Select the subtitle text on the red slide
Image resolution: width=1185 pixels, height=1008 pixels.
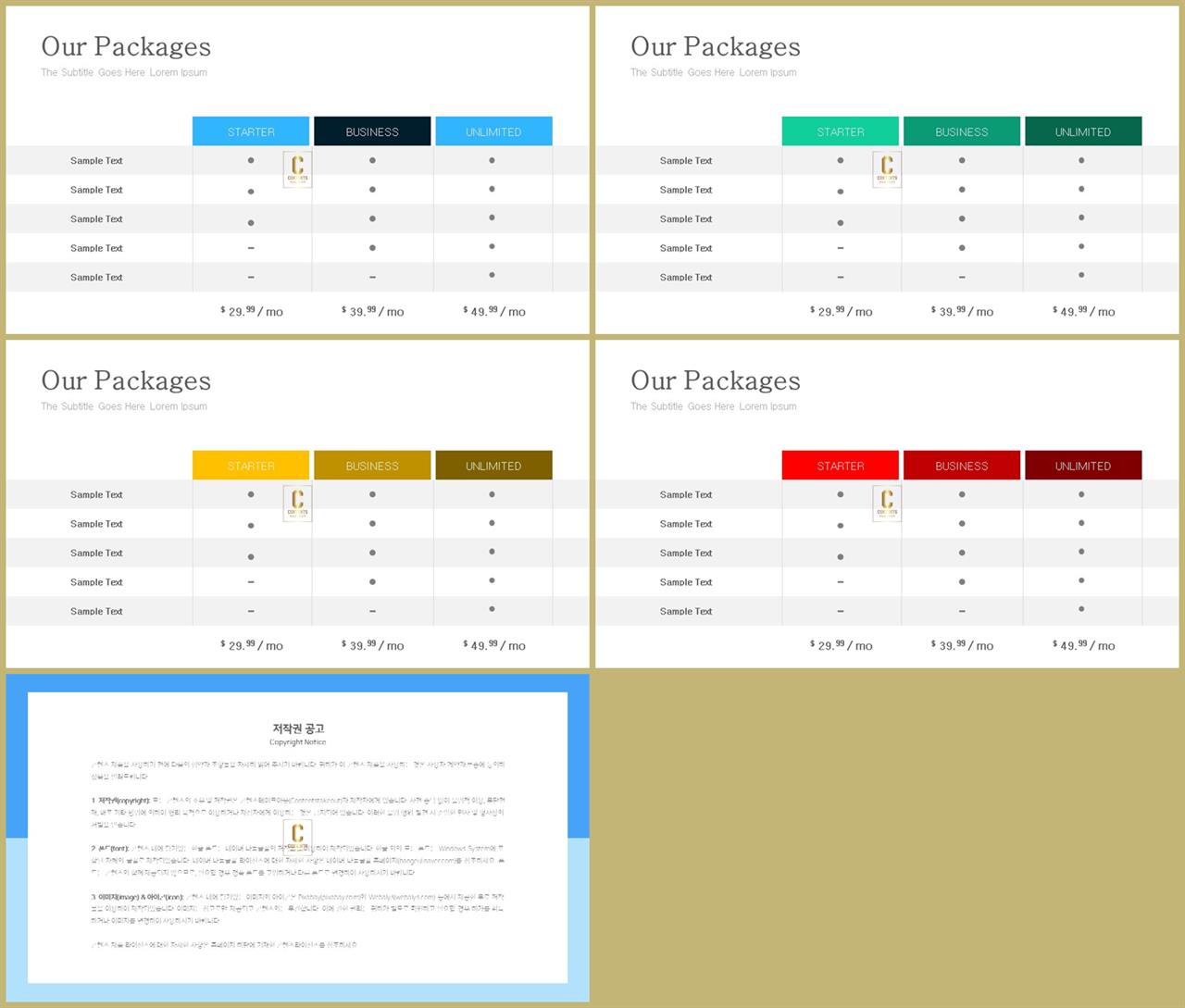[x=714, y=406]
